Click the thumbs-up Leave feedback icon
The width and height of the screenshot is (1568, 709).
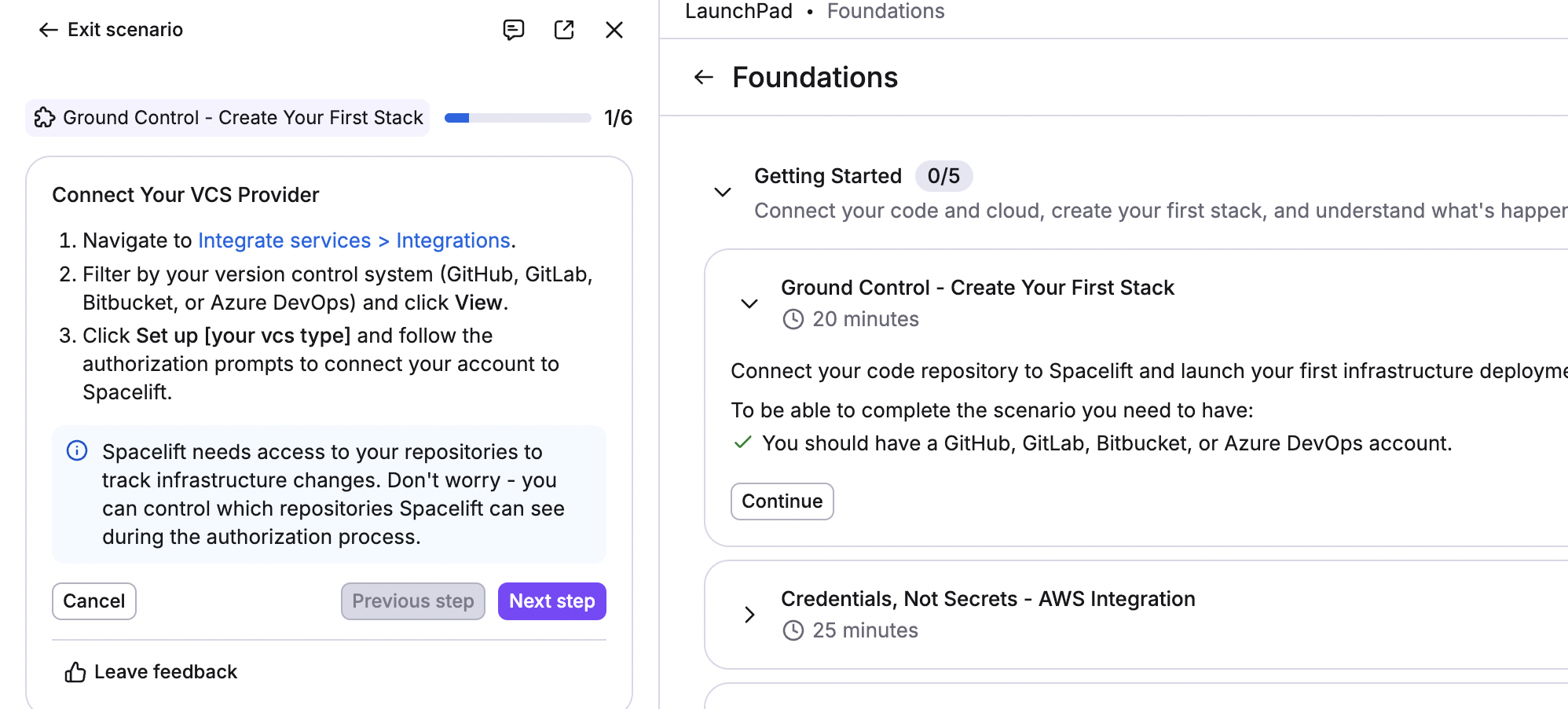pyautogui.click(x=75, y=672)
